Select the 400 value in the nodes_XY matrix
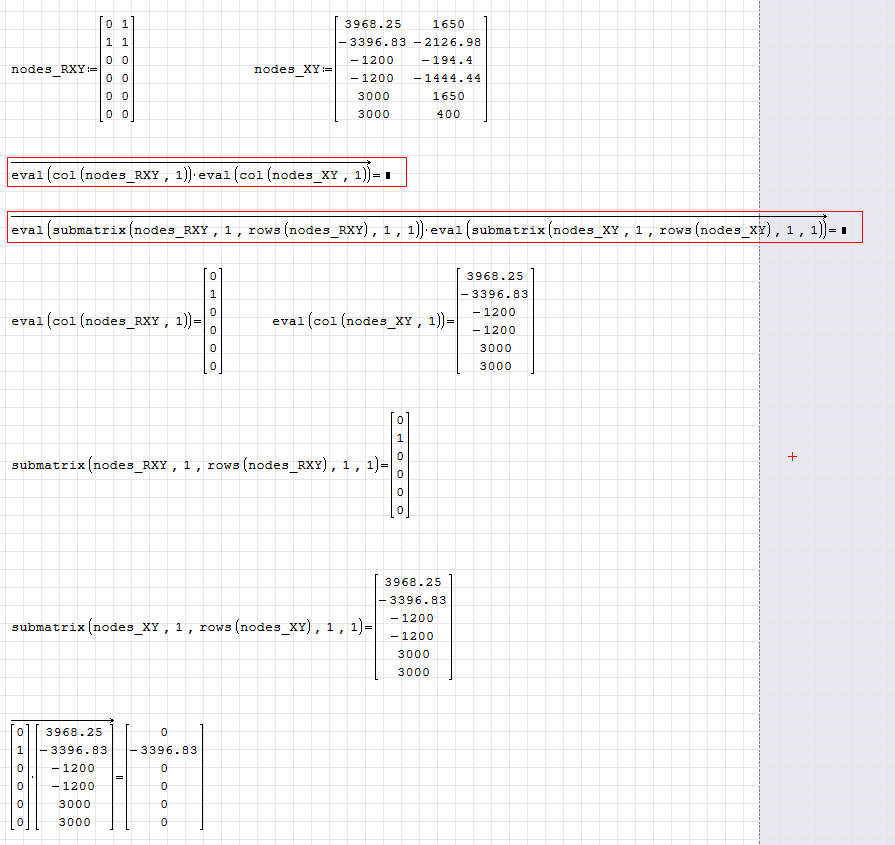Viewport: 895px width, 845px height. pos(449,114)
